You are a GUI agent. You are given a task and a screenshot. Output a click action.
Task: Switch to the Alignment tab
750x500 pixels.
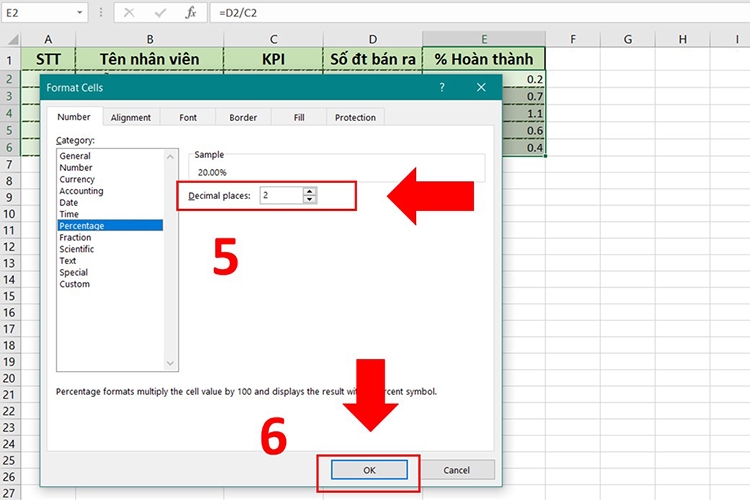[131, 117]
